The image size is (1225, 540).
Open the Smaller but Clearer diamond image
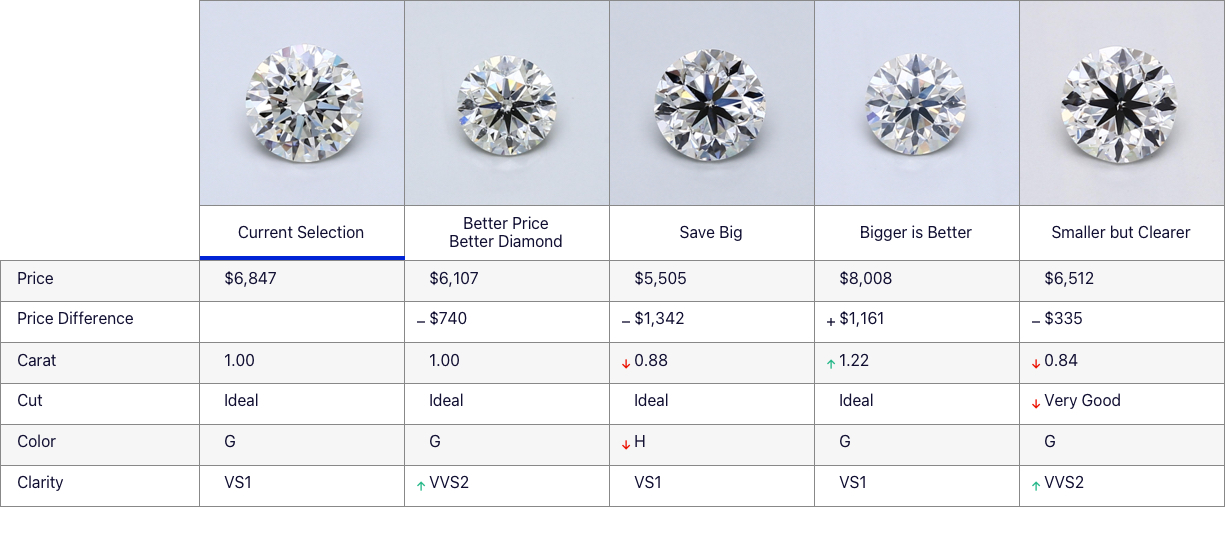coord(1122,103)
